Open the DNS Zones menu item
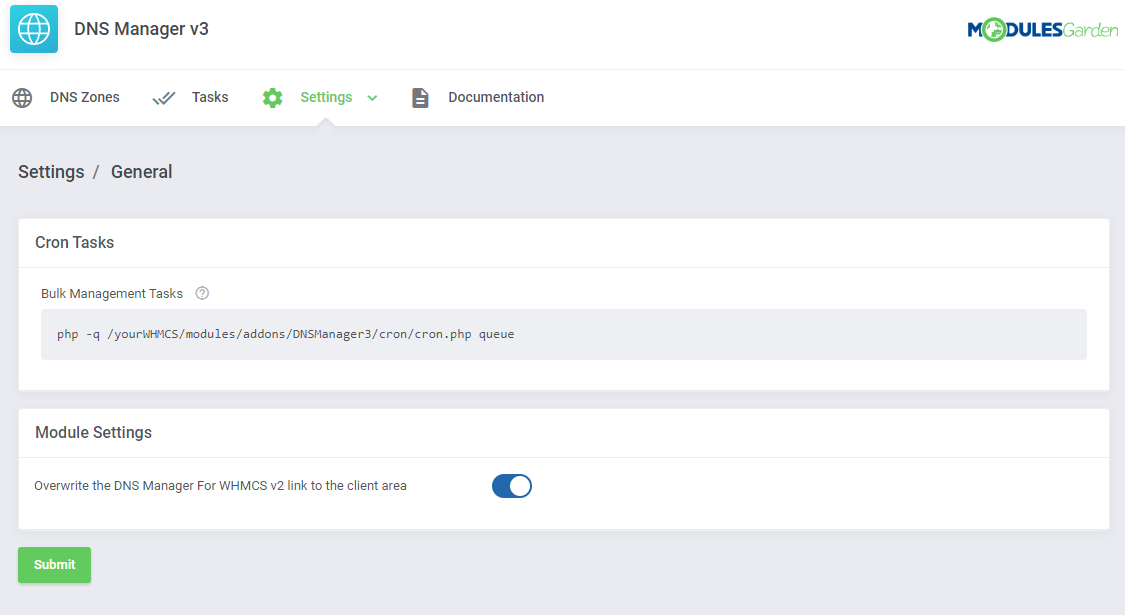The image size is (1125, 615). pyautogui.click(x=85, y=98)
